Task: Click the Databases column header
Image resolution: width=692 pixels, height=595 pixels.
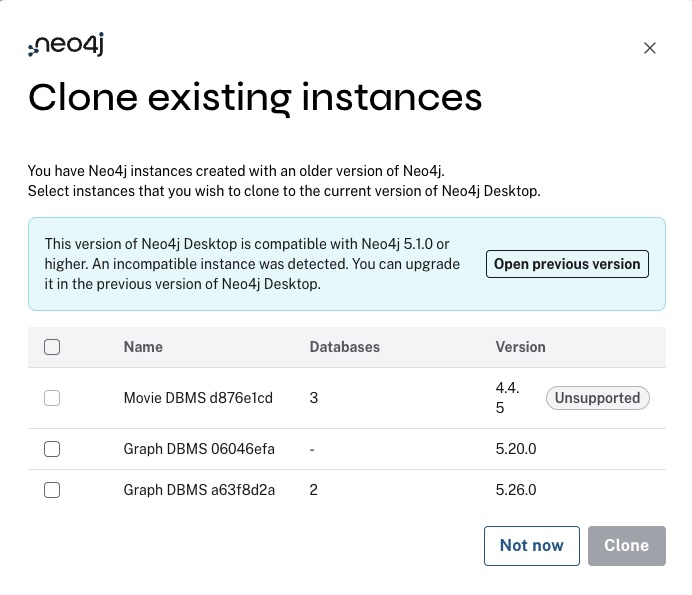Action: (x=344, y=347)
